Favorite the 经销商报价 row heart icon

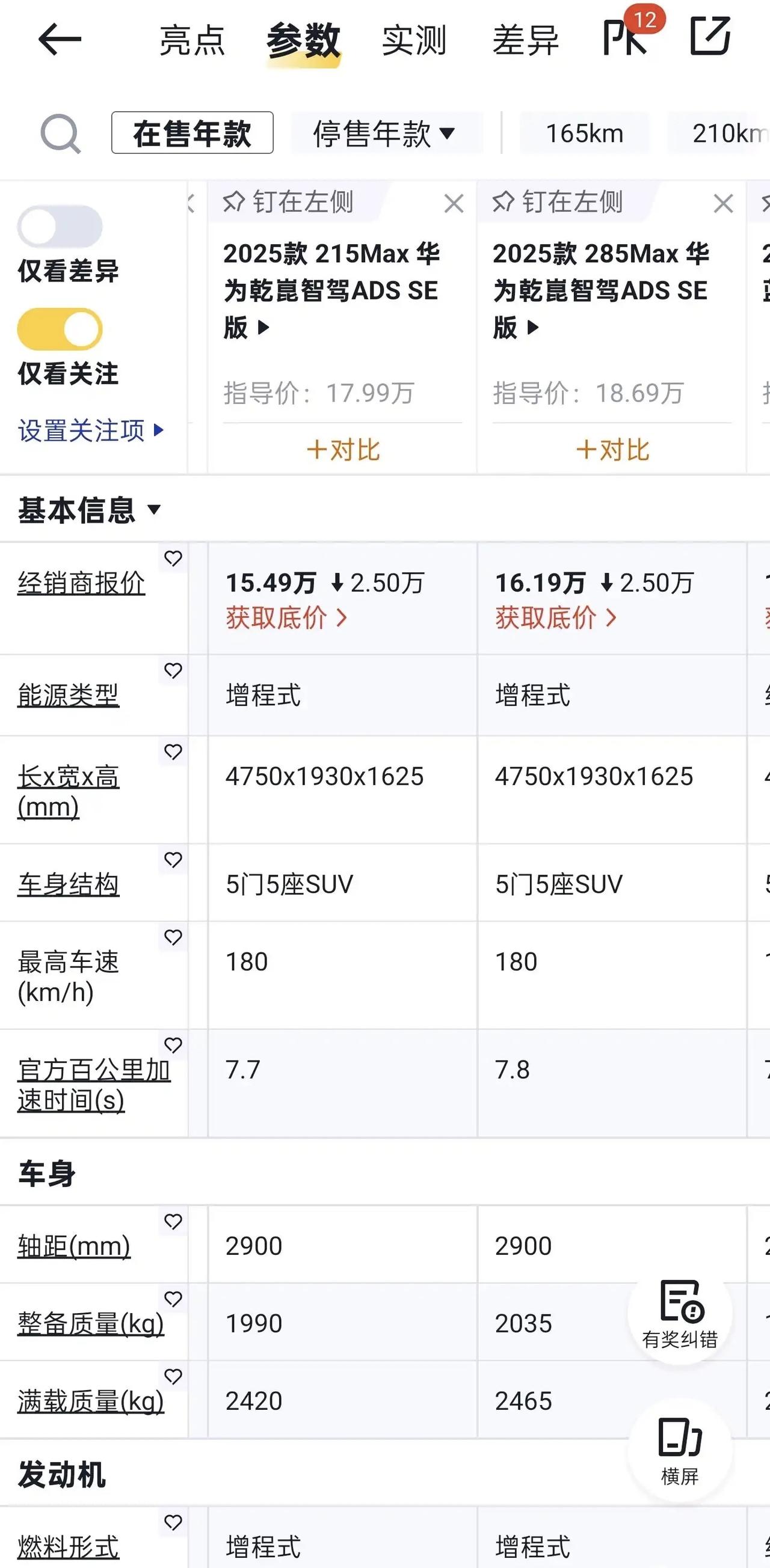coord(174,557)
